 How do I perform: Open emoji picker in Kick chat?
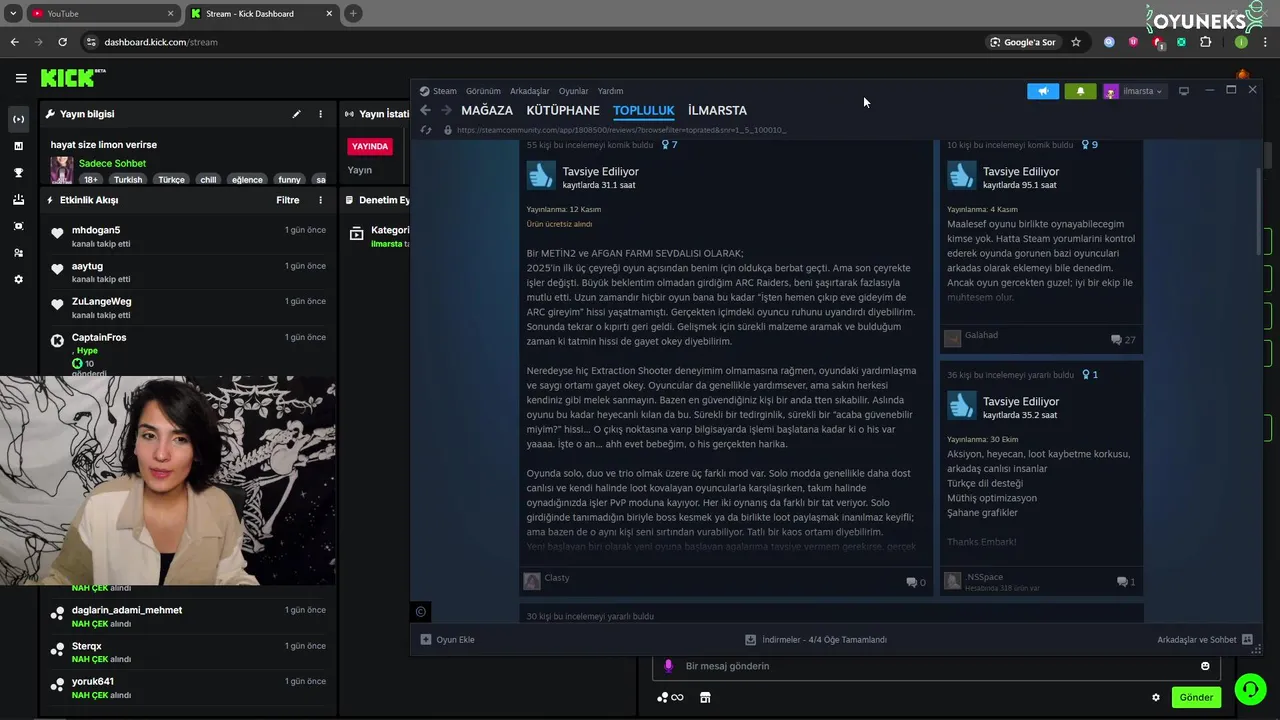coord(1205,666)
